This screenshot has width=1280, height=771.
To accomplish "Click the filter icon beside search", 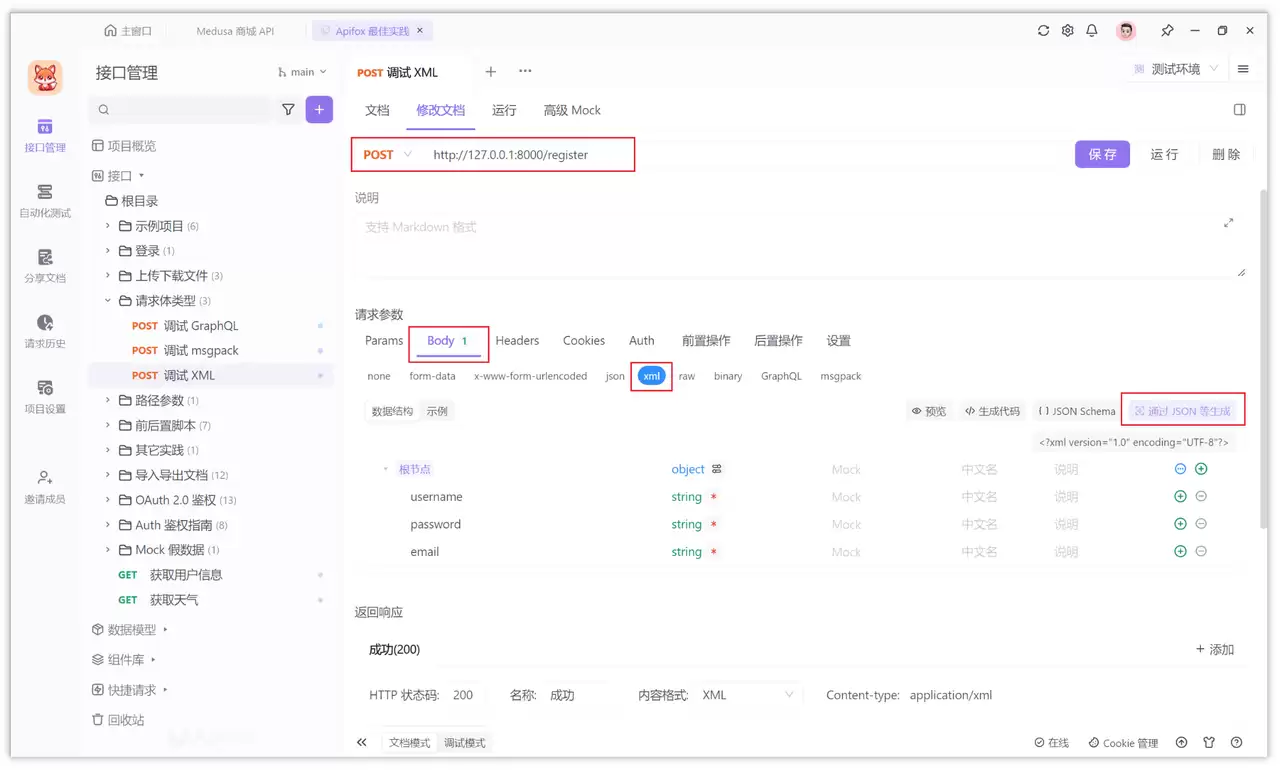I will point(288,109).
